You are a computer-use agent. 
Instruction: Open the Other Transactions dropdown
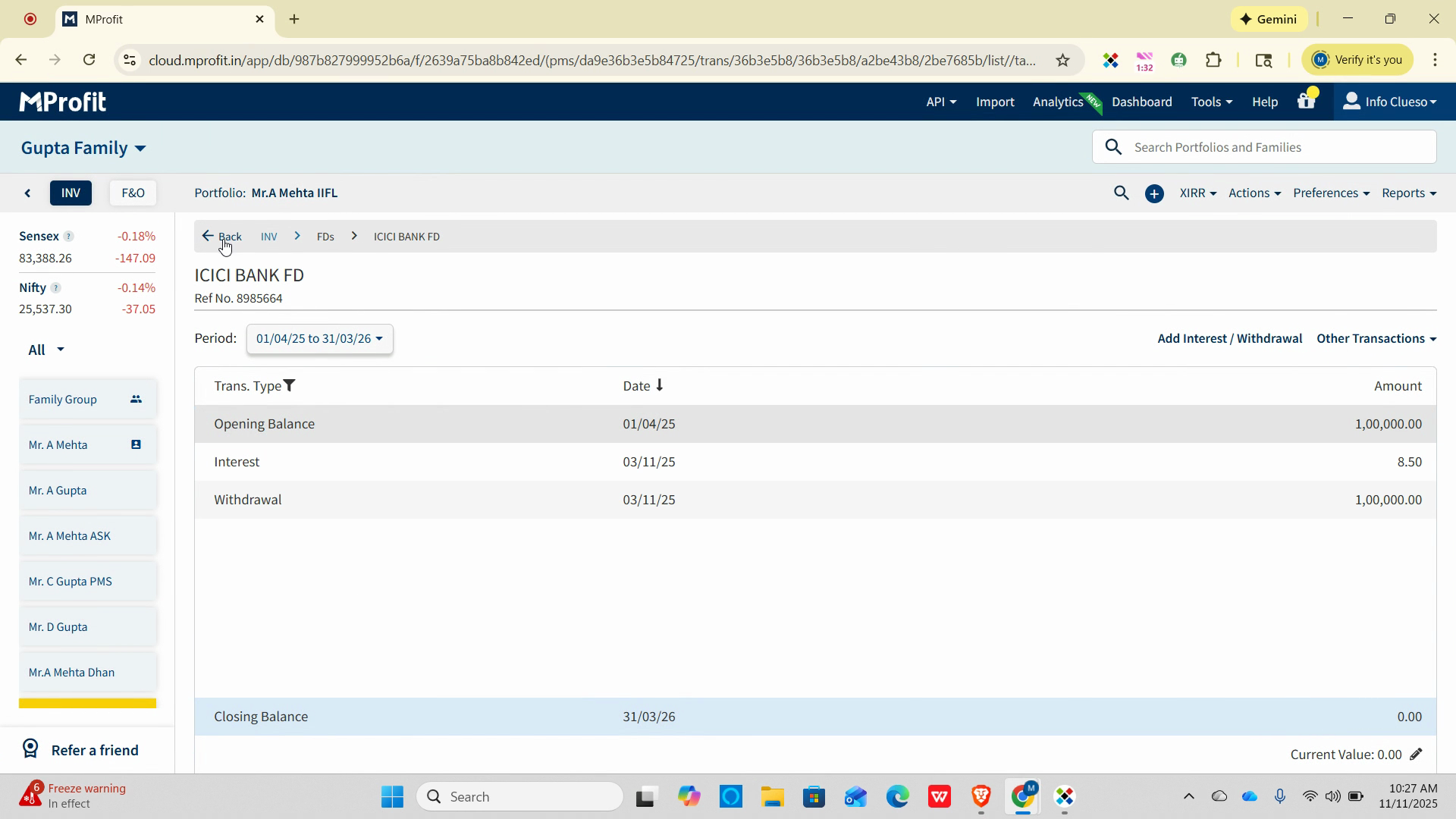(1376, 339)
